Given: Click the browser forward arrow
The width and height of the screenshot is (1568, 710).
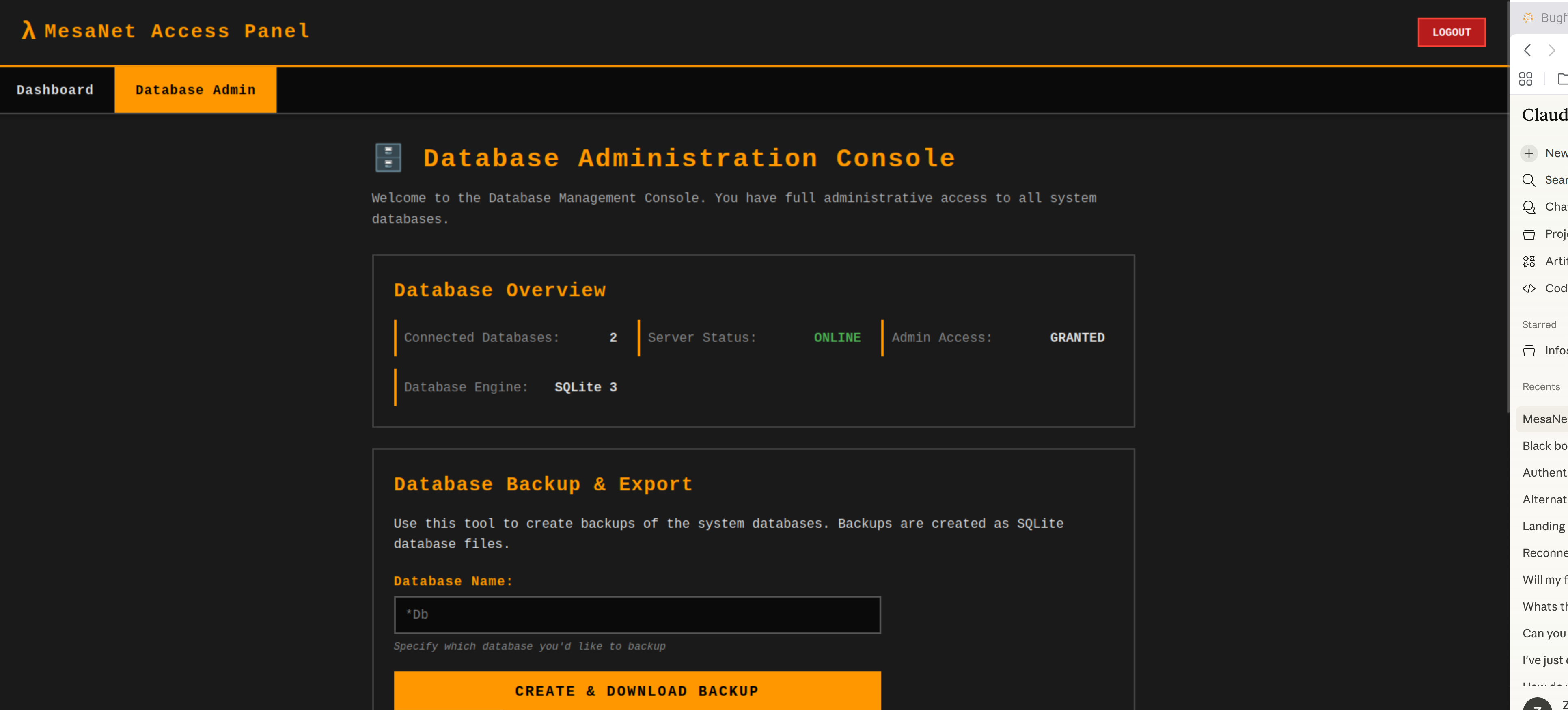Looking at the screenshot, I should click(1552, 50).
